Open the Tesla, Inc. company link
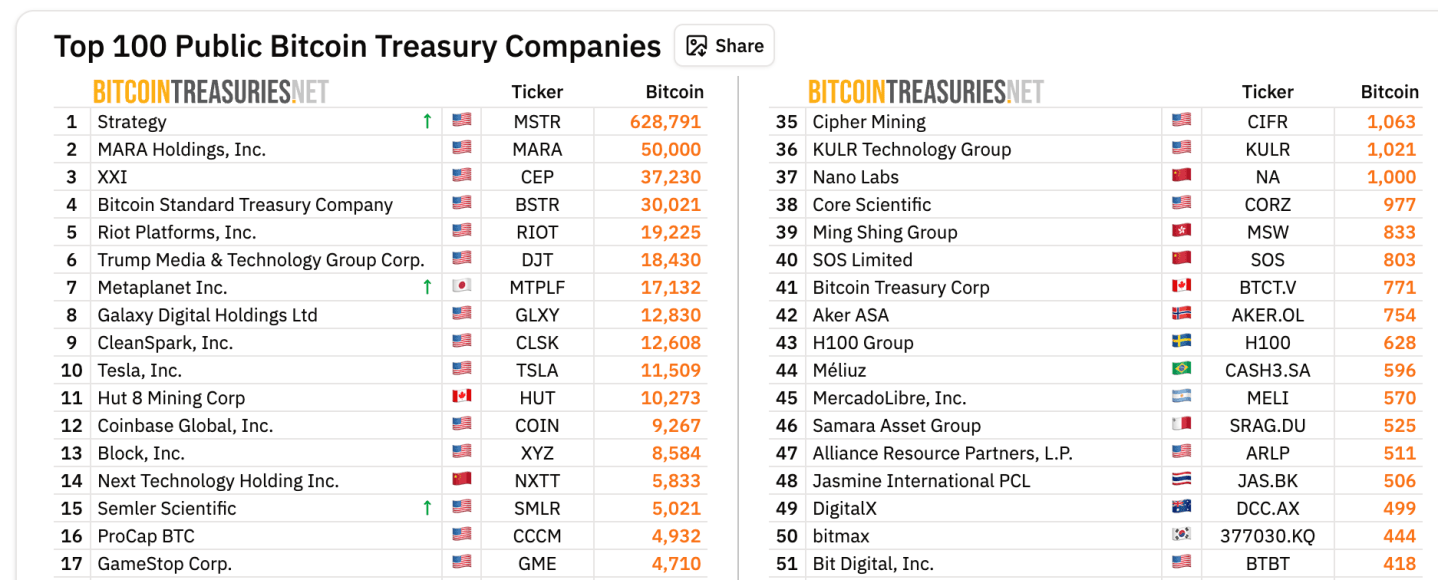The height and width of the screenshot is (580, 1438). pos(139,370)
